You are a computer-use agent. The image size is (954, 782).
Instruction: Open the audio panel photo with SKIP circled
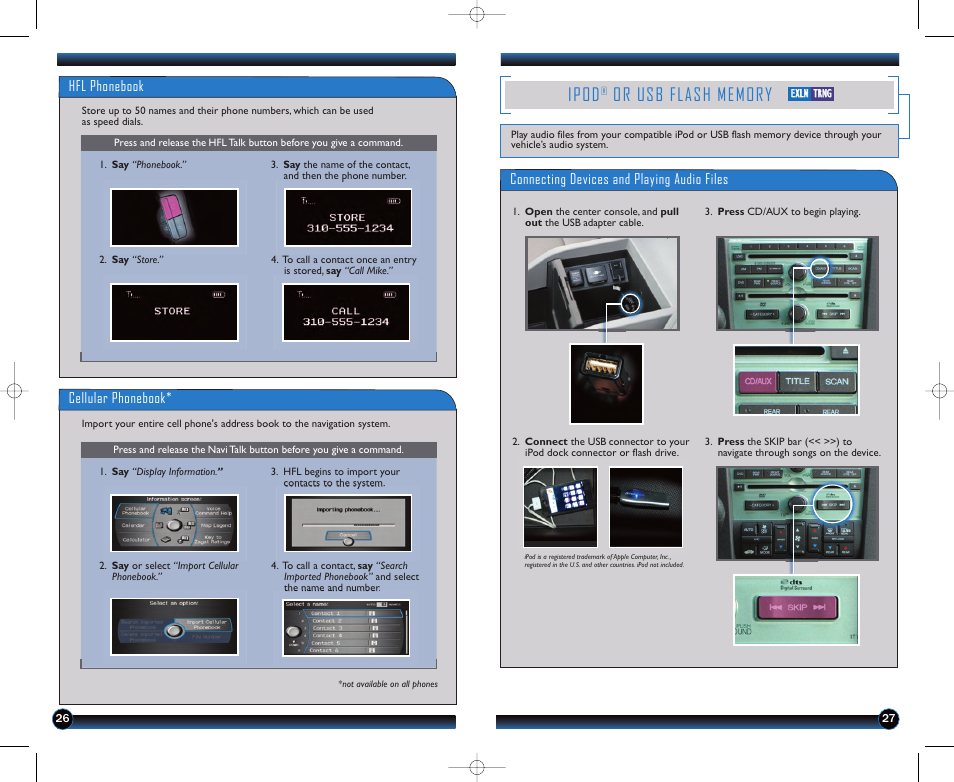pyautogui.click(x=797, y=514)
